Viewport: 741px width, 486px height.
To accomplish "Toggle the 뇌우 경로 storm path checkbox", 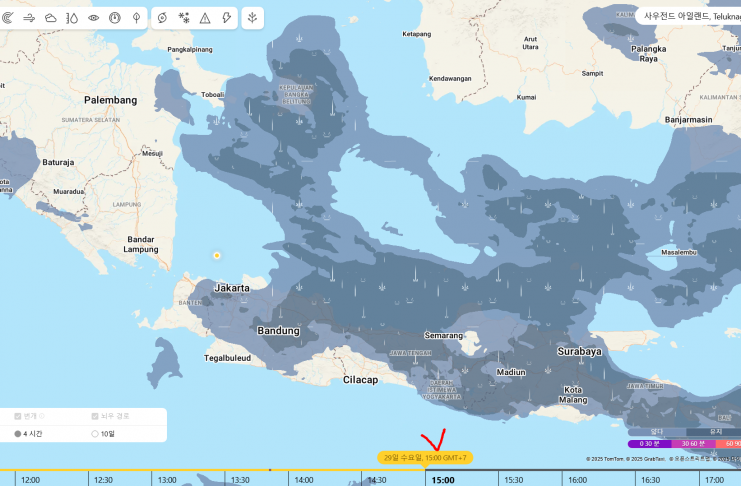I will (95, 416).
